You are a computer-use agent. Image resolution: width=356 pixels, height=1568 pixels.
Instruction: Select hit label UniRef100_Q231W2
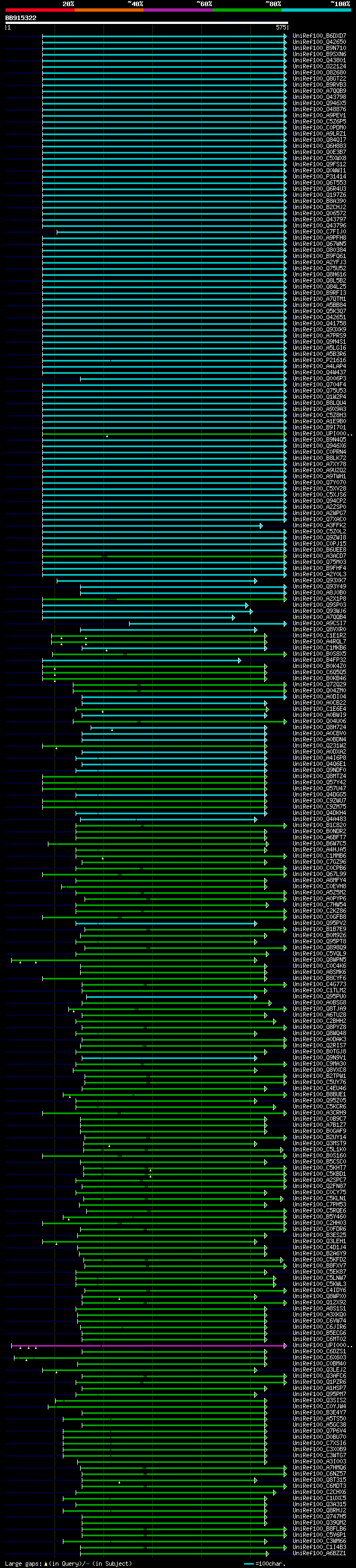[319, 746]
